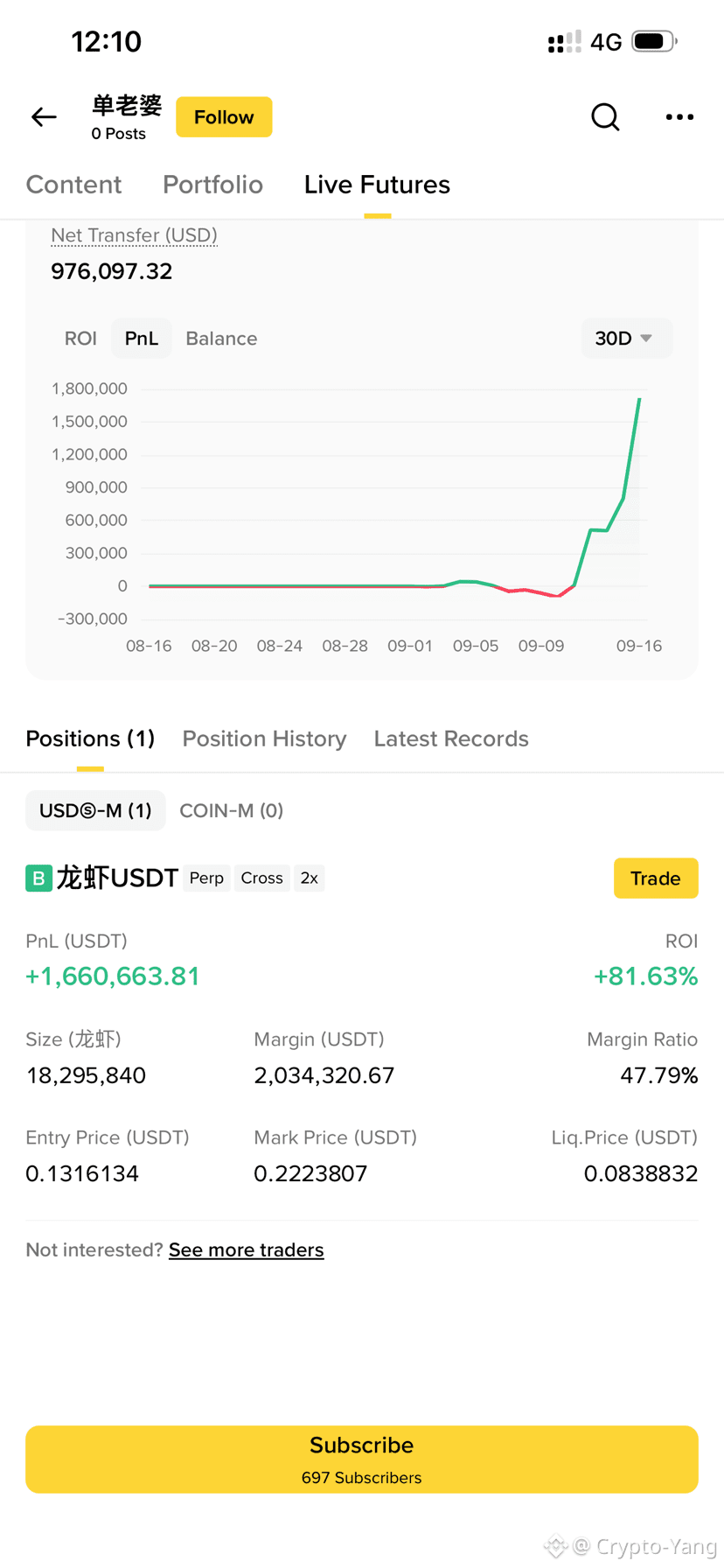Switch to the Content tab

pyautogui.click(x=73, y=185)
